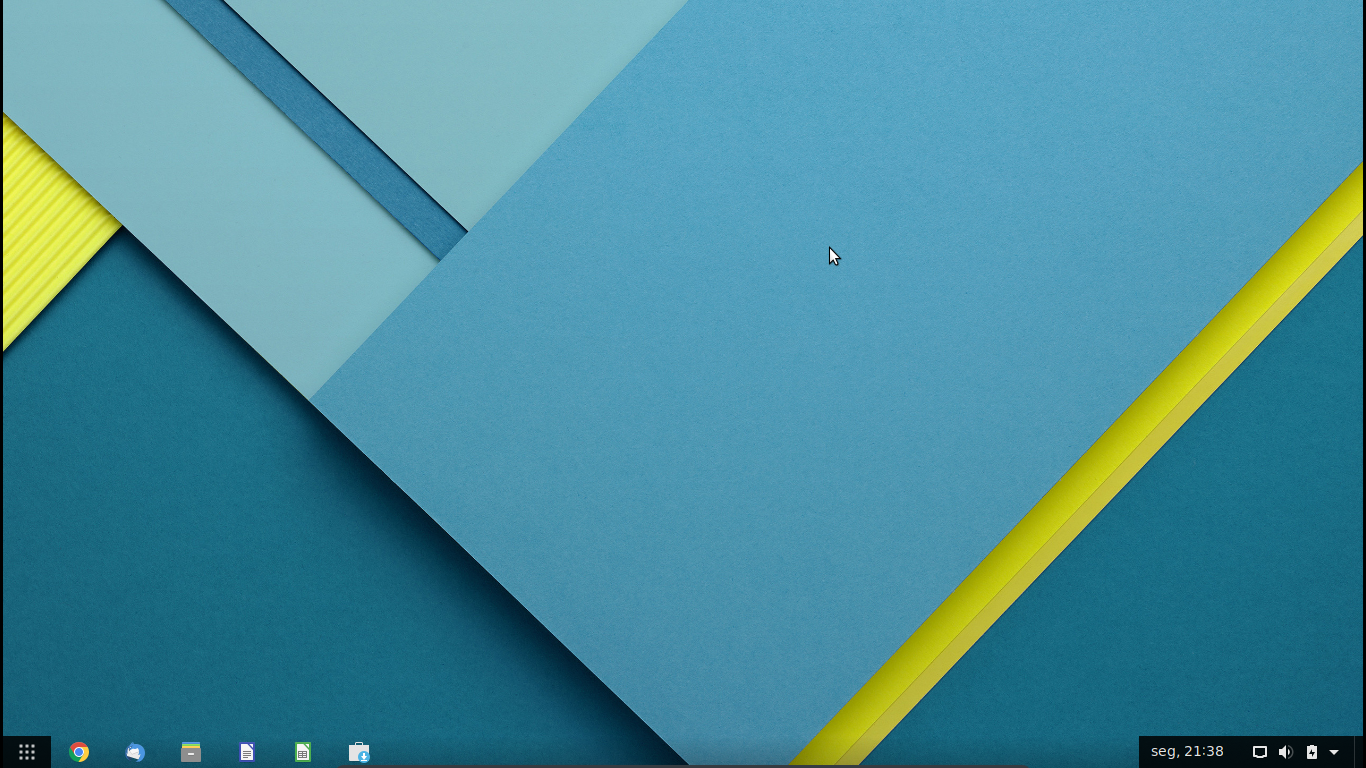Click the display settings icon in system tray
Viewport: 1366px width, 768px height.
click(x=1259, y=751)
